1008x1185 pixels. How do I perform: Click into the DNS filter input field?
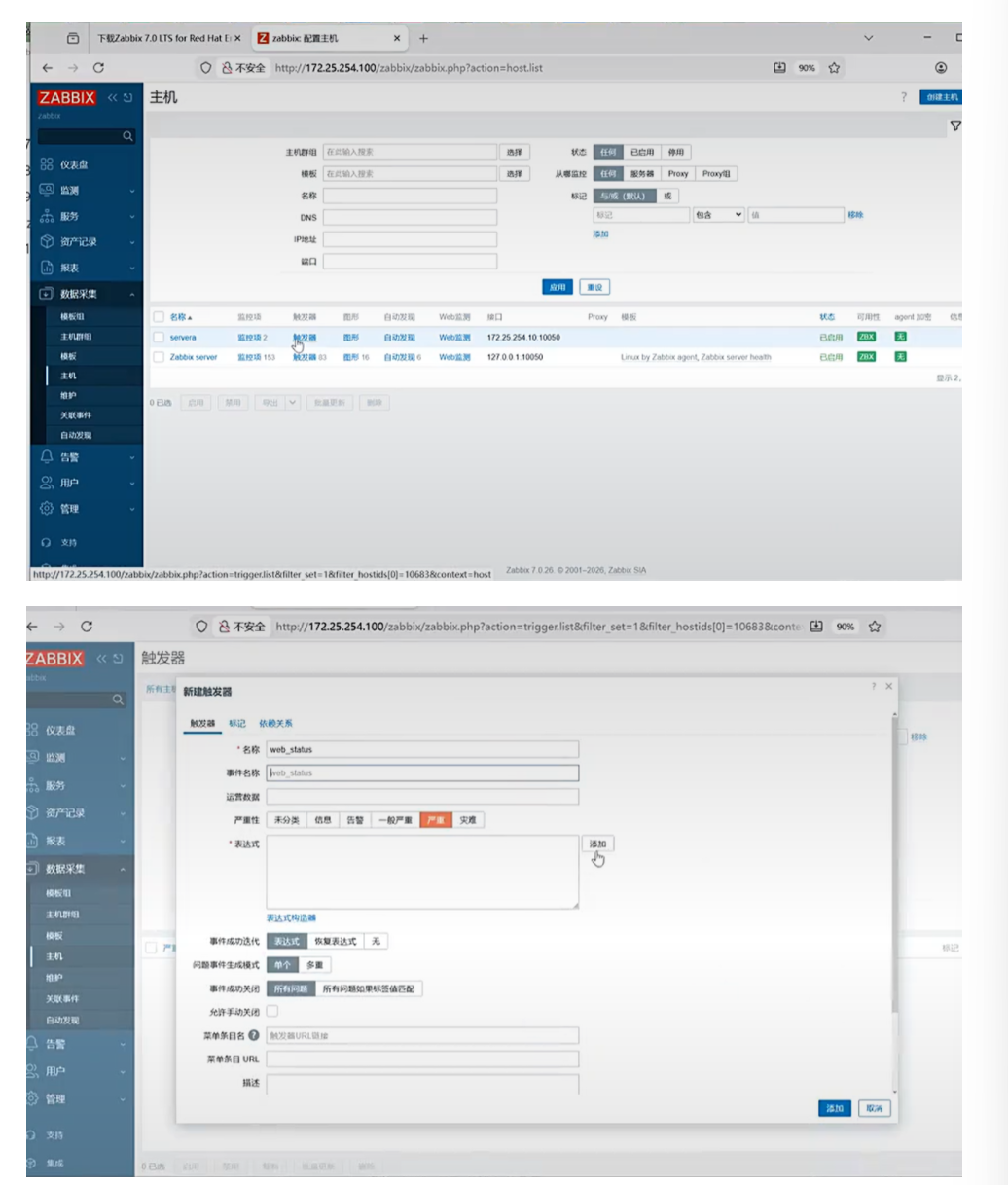point(410,217)
